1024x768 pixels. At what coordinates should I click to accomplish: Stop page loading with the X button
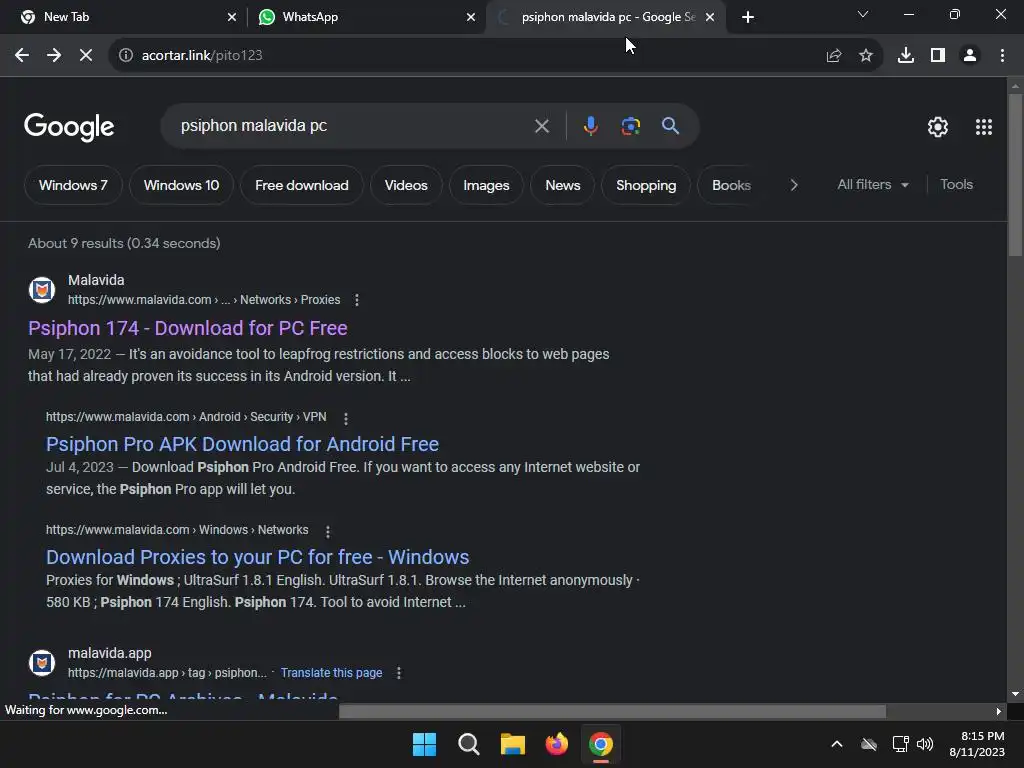pos(86,56)
